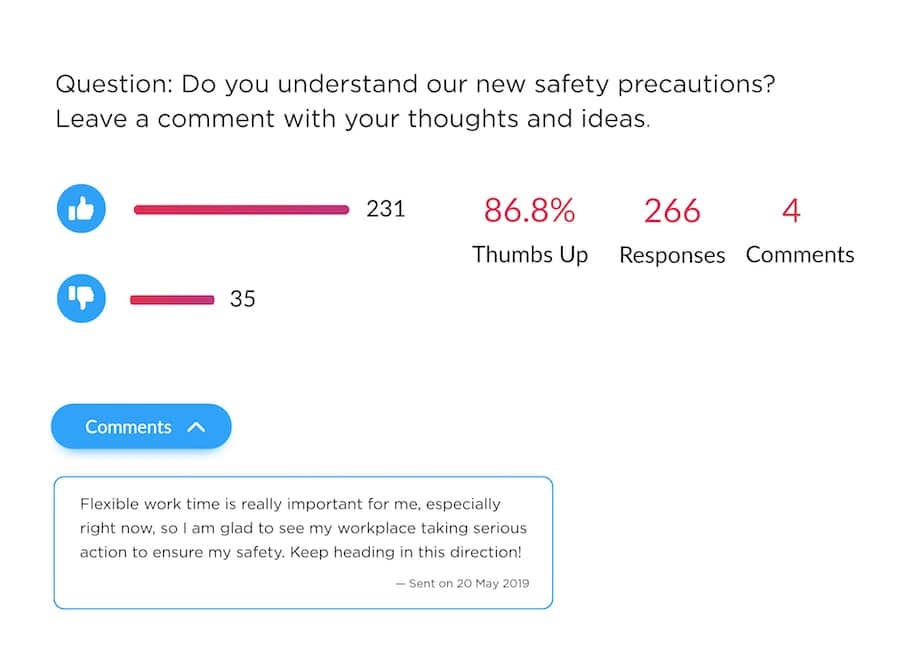Click the 266 total responses number
This screenshot has width=919, height=650.
(672, 211)
